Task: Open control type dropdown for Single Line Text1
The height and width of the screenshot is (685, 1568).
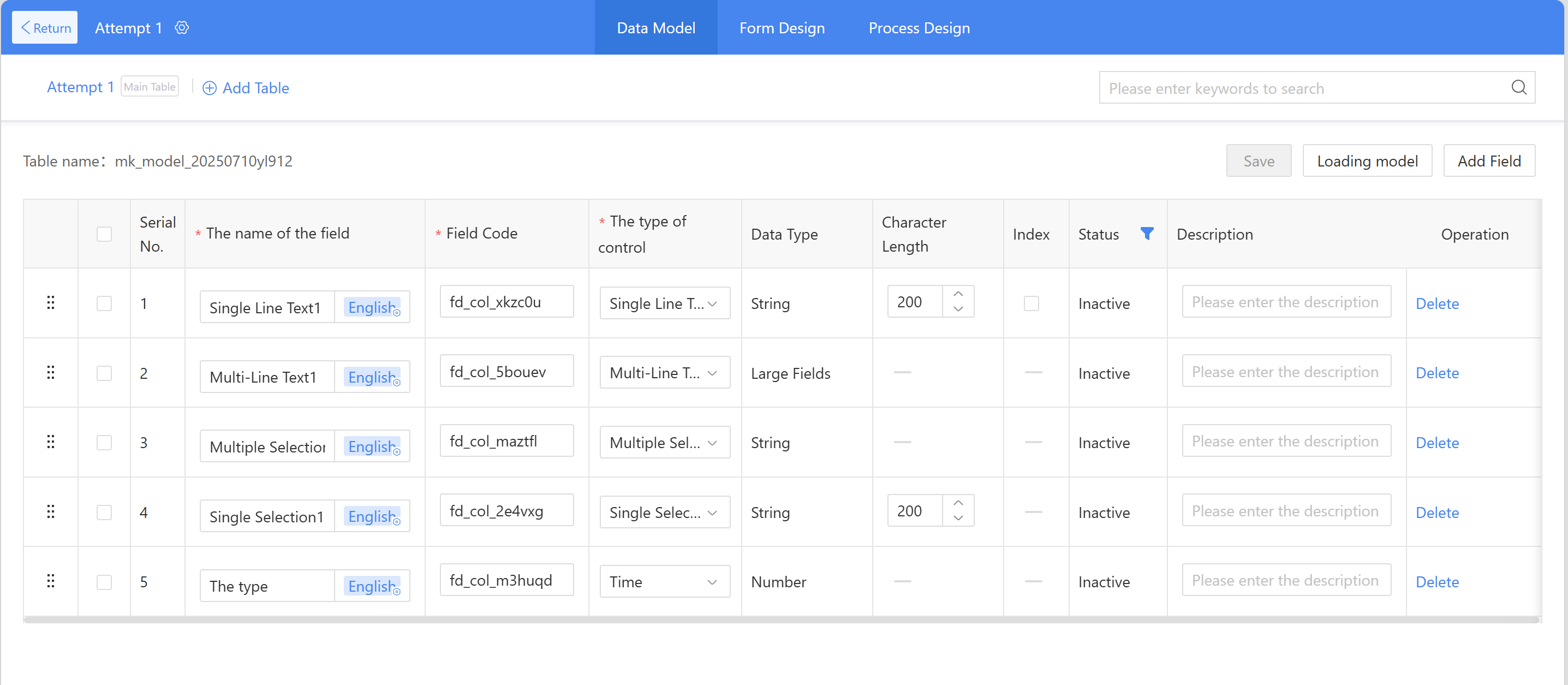Action: [664, 303]
